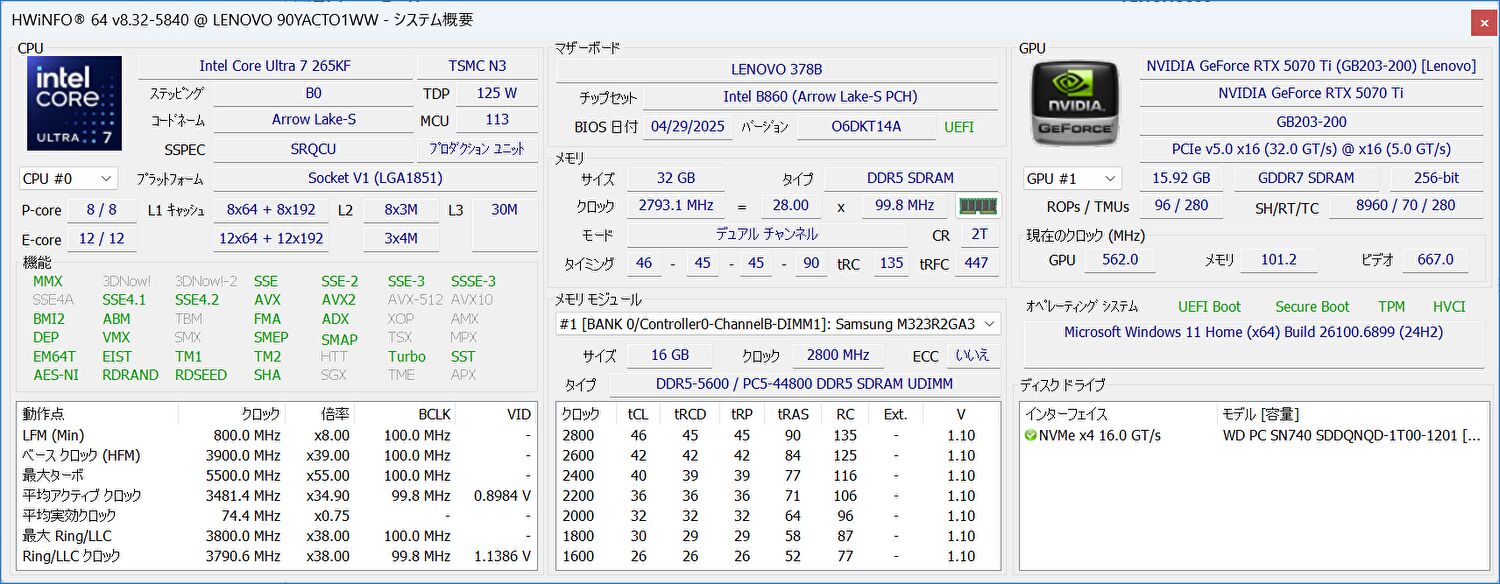Click the Microsoft Windows 11 Home OS field
1500x584 pixels.
tap(1252, 332)
